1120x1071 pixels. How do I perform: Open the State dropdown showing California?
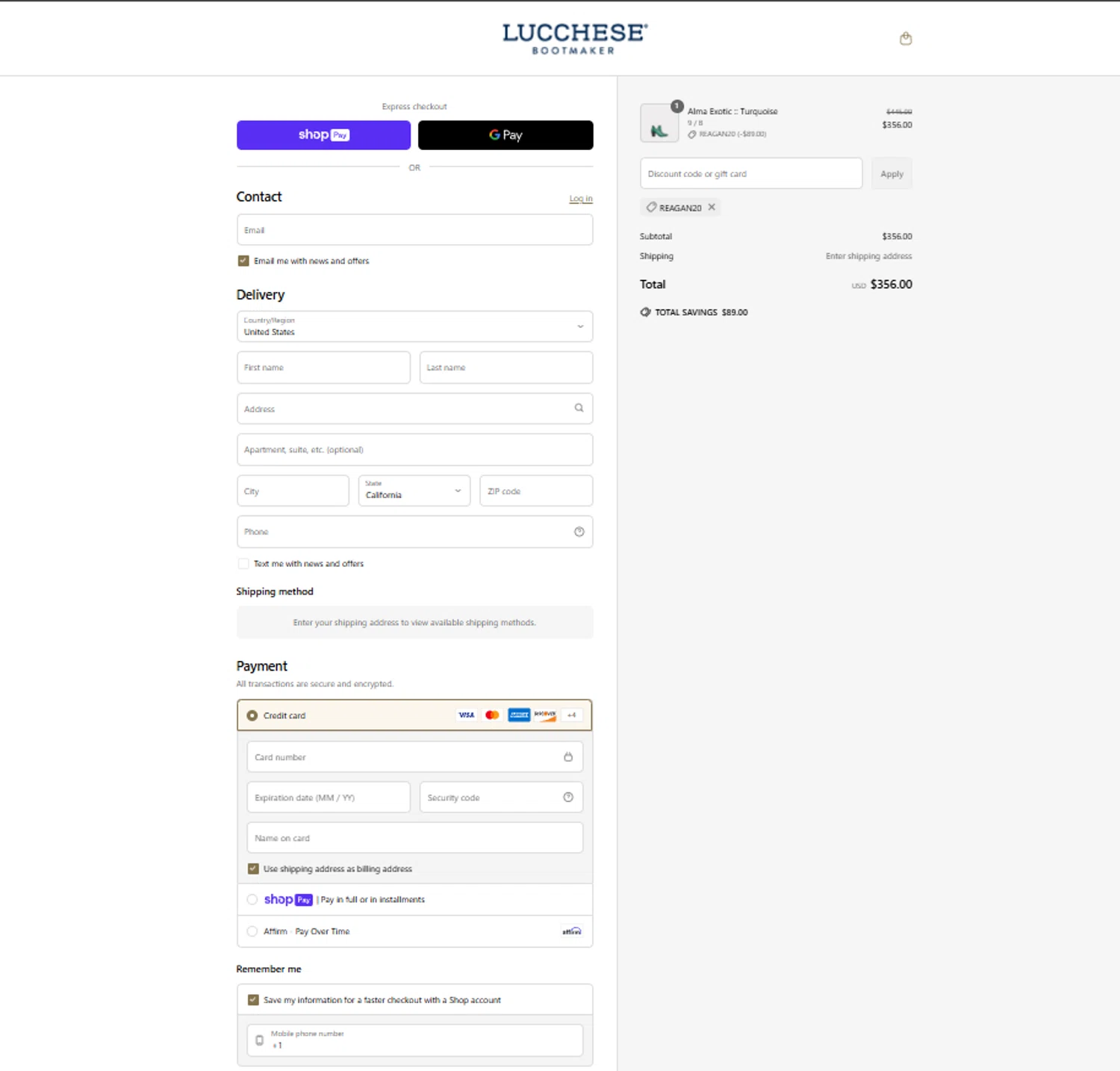coord(414,491)
